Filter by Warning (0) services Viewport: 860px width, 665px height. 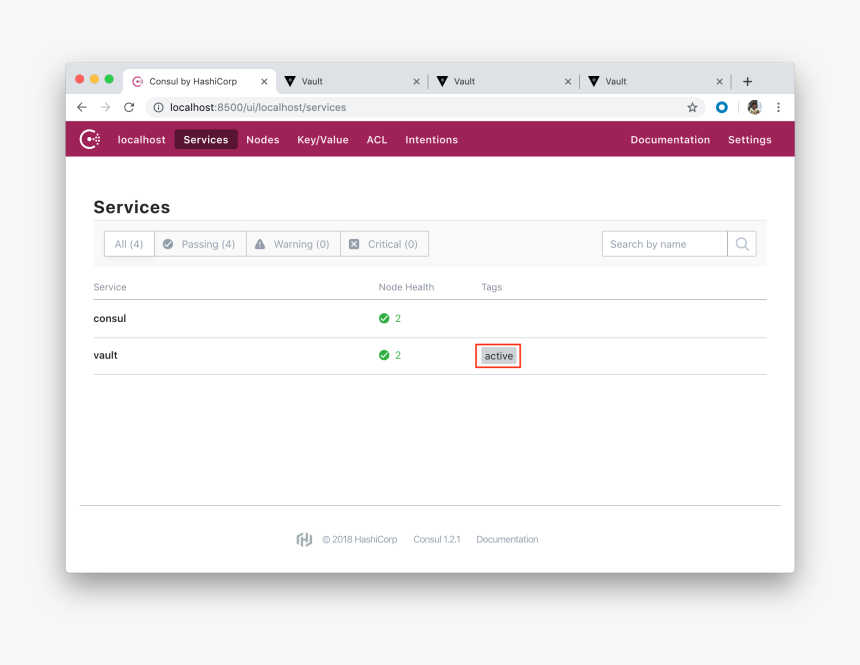[293, 244]
